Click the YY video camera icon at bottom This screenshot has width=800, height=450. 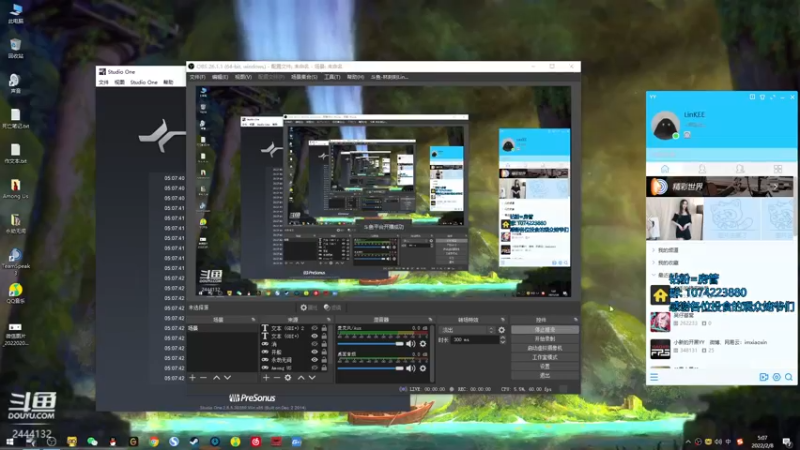click(x=764, y=377)
